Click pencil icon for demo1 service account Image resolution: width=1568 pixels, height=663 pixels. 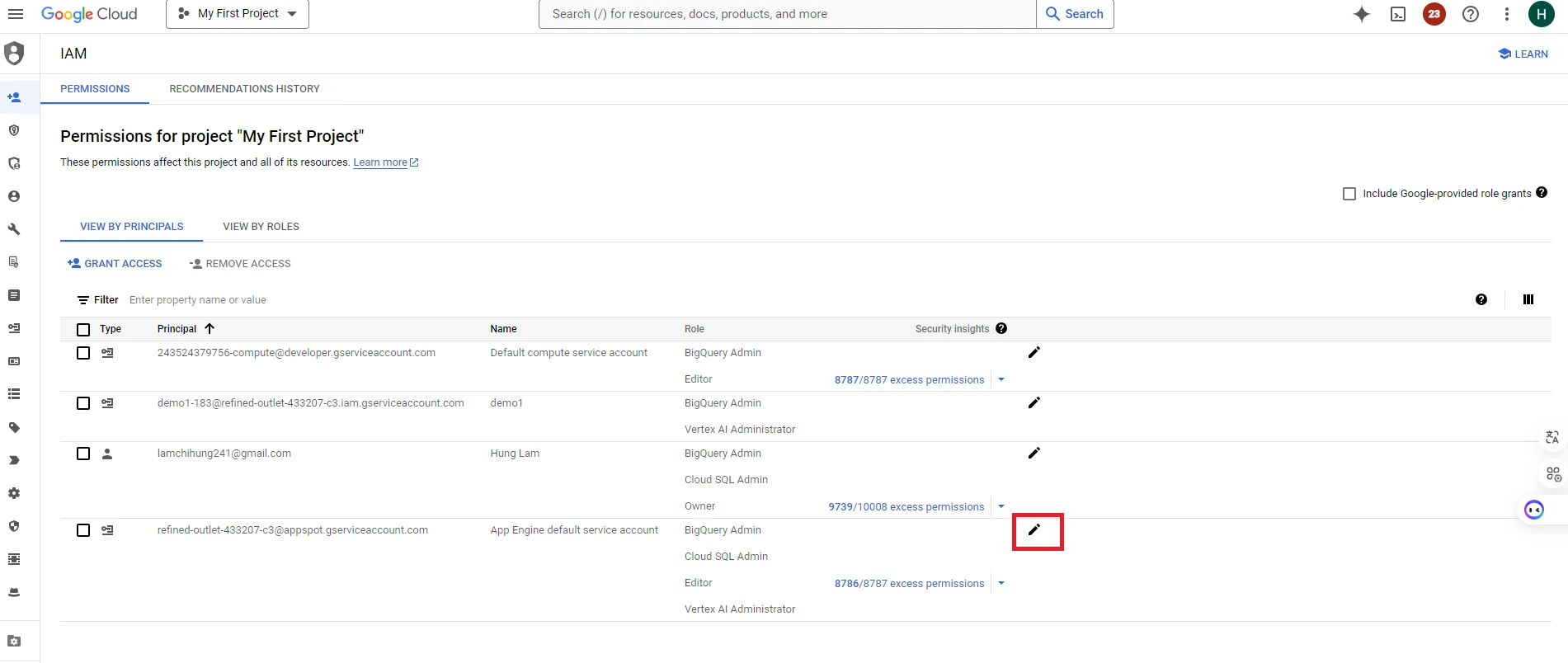point(1034,403)
